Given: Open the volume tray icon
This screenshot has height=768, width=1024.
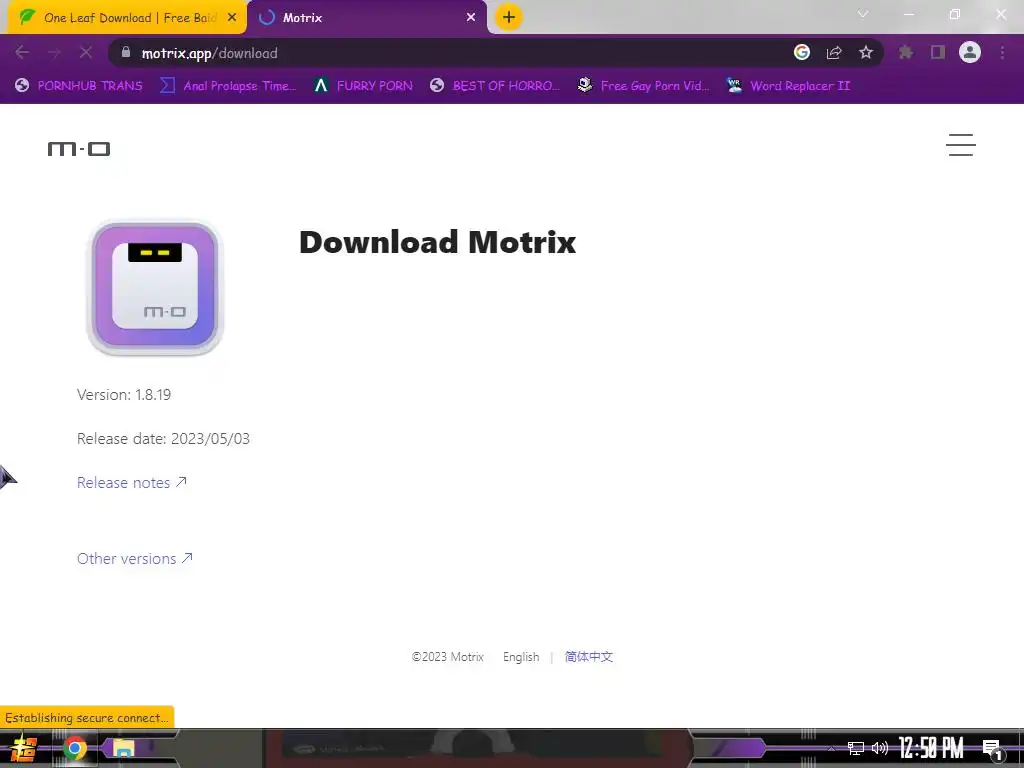Looking at the screenshot, I should tap(880, 748).
